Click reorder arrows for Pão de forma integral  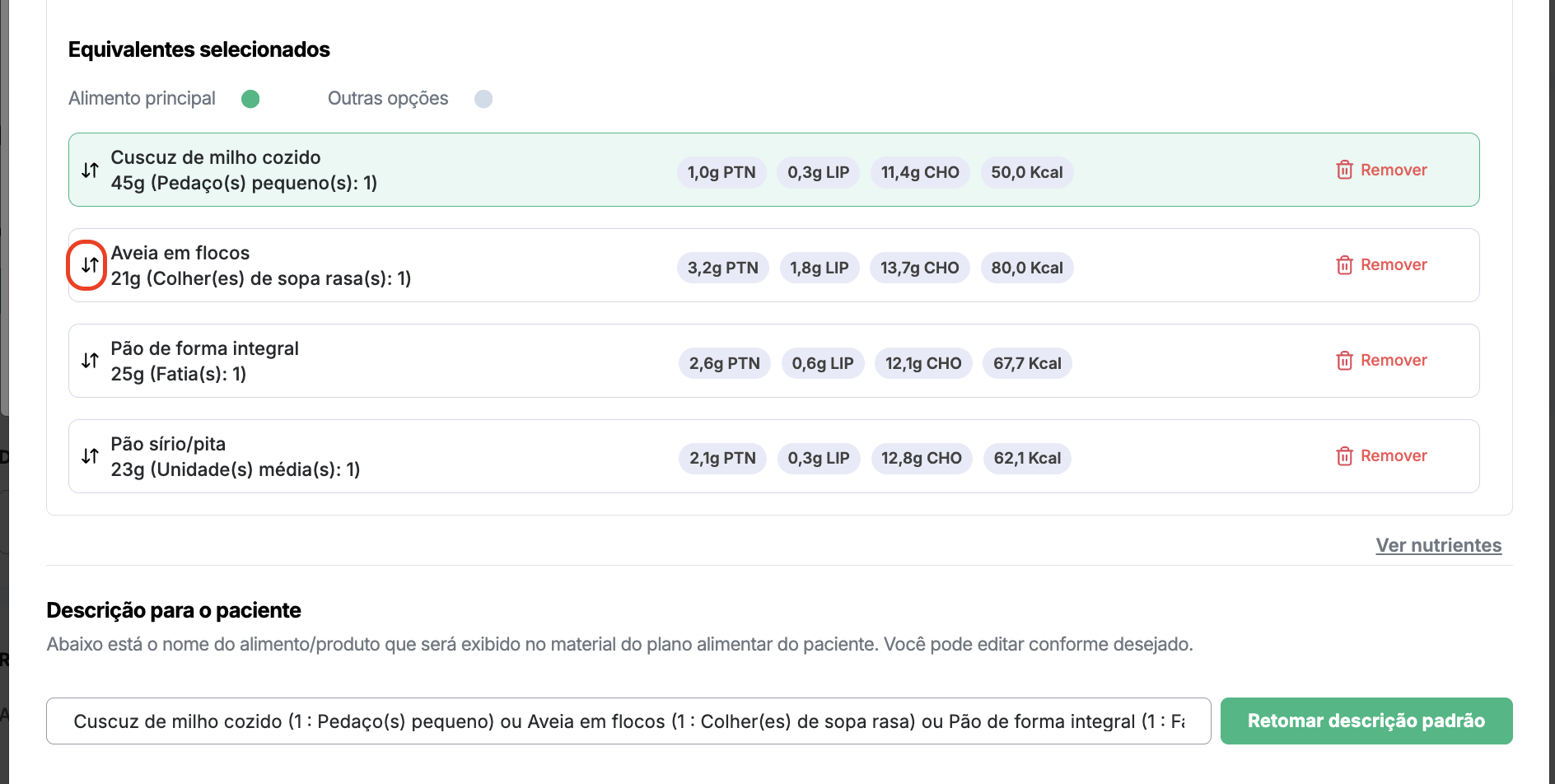(90, 361)
